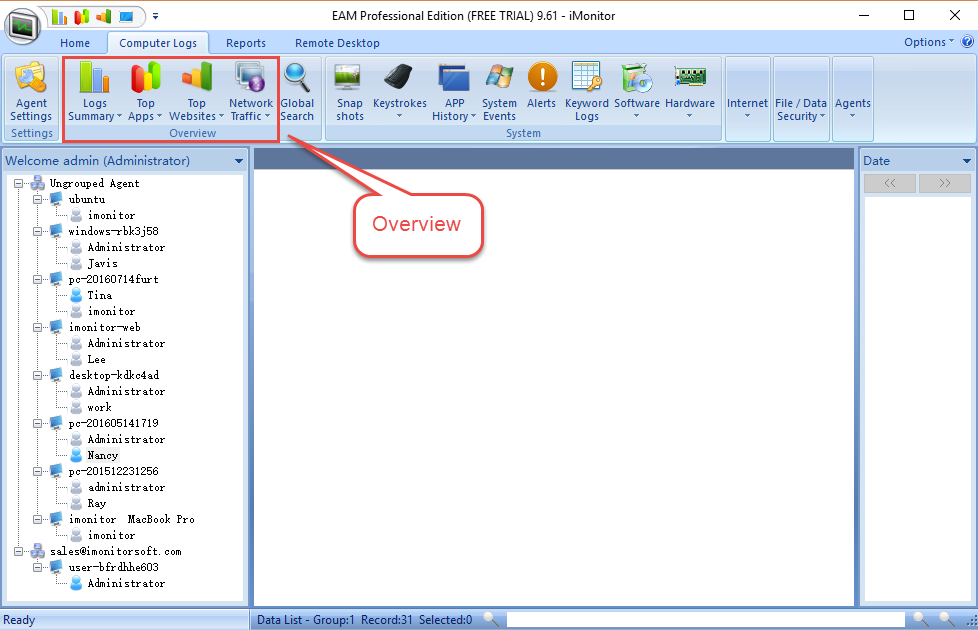
Task: Open Keystrokes logs
Action: (399, 92)
